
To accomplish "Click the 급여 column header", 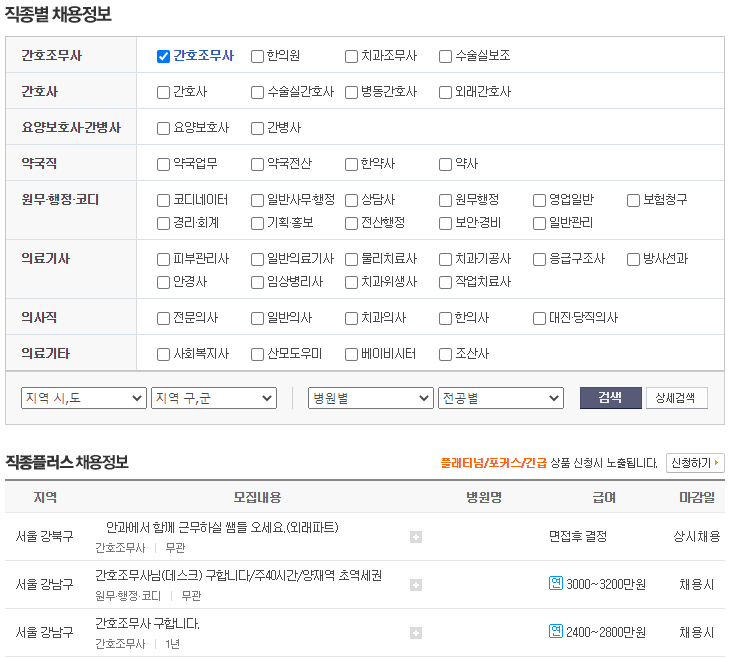I will (x=604, y=497).
